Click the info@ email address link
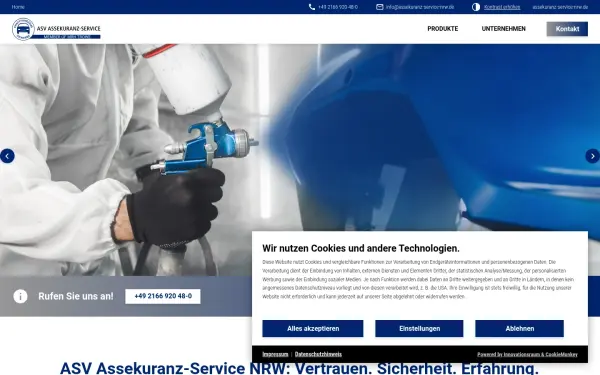600x375 pixels. pyautogui.click(x=420, y=7)
